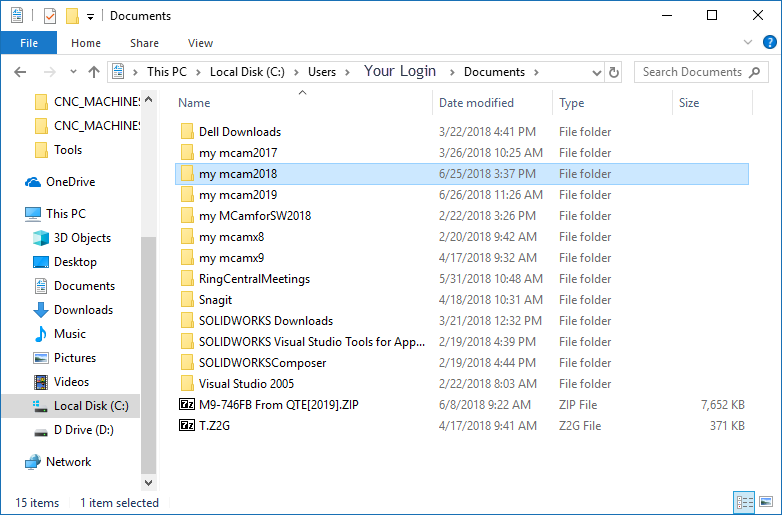This screenshot has height=515, width=782.
Task: Expand chevron after Users breadcrumb
Action: tap(347, 72)
